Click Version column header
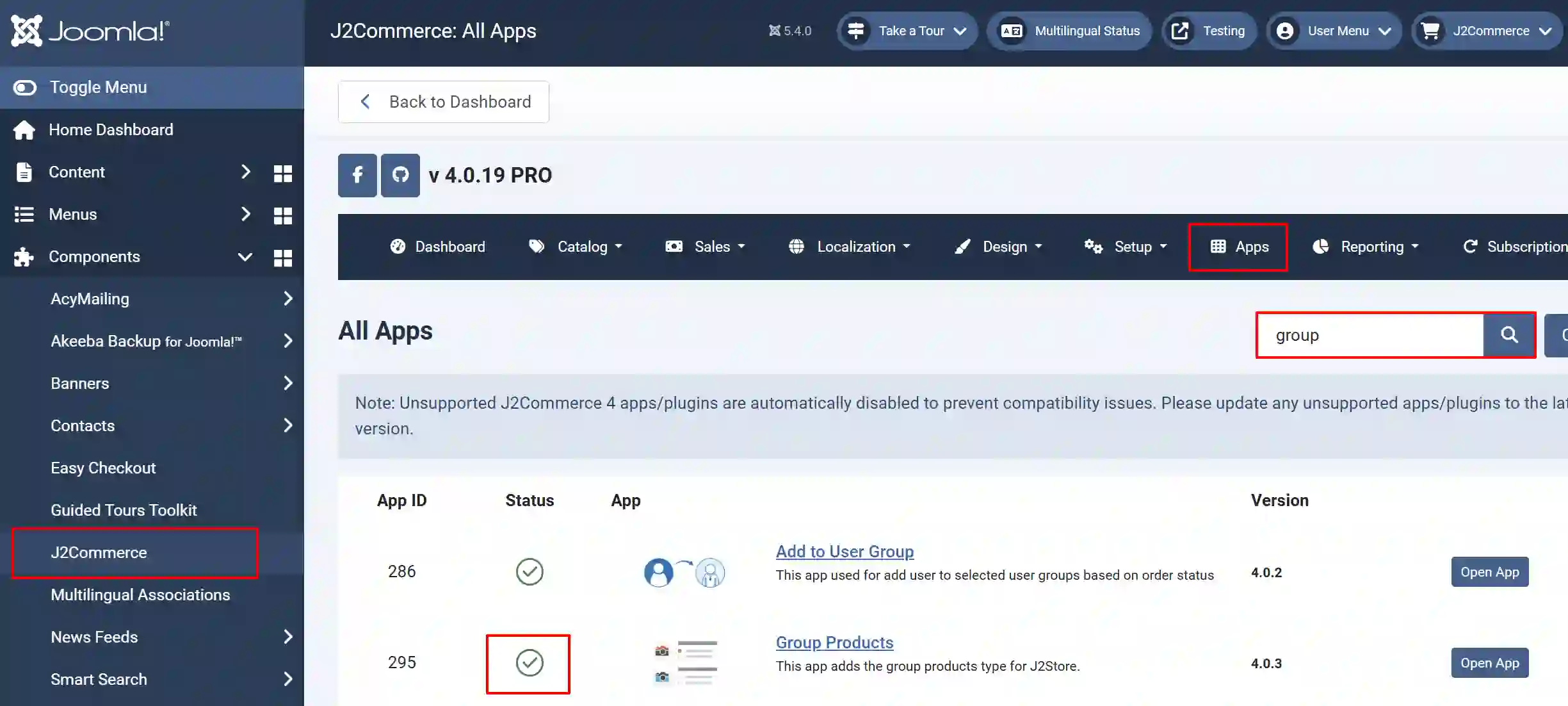This screenshot has height=706, width=1568. 1280,500
